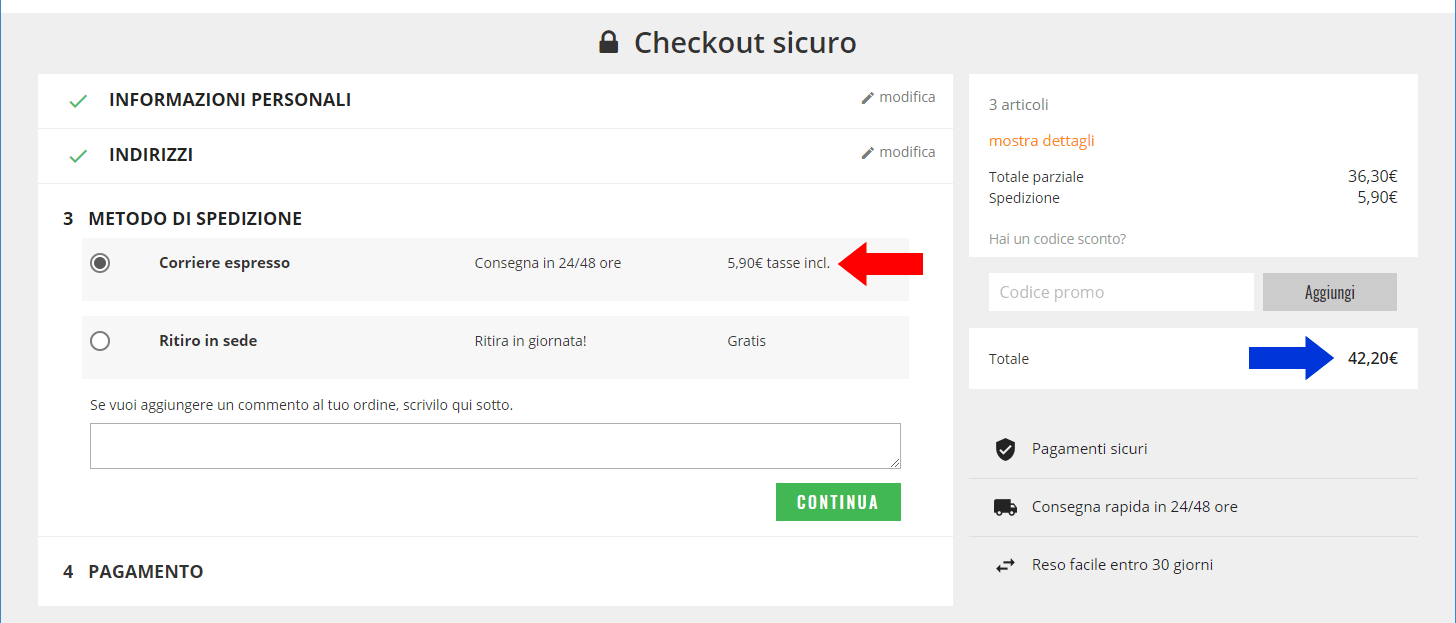Open the Informazioni Personali section header
Viewport: 1456px width, 623px height.
pyautogui.click(x=230, y=100)
